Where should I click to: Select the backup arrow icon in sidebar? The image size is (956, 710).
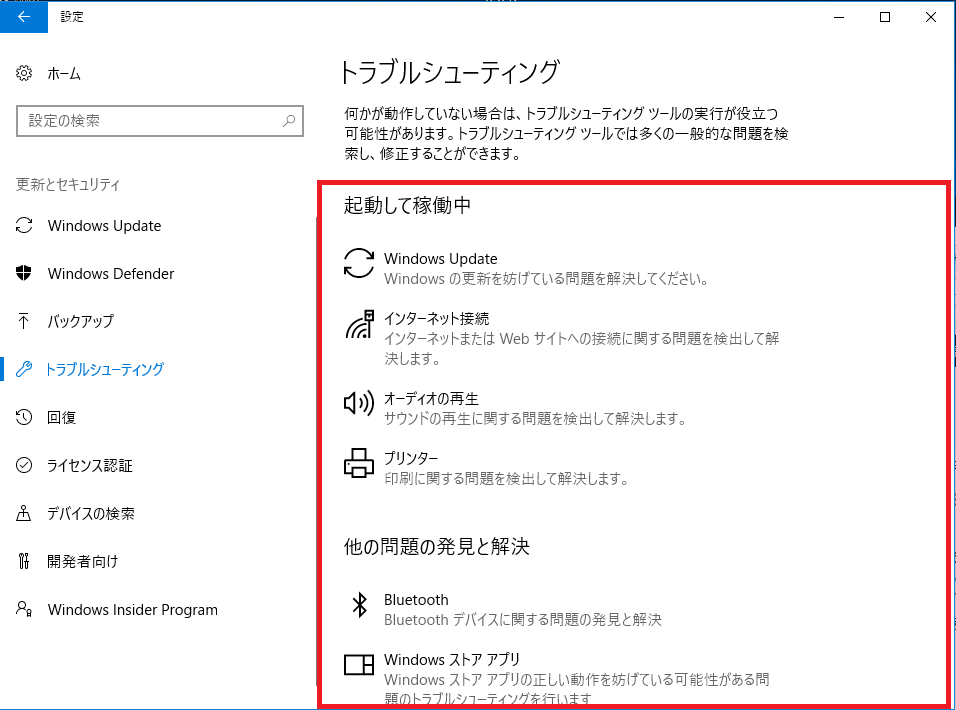[24, 321]
